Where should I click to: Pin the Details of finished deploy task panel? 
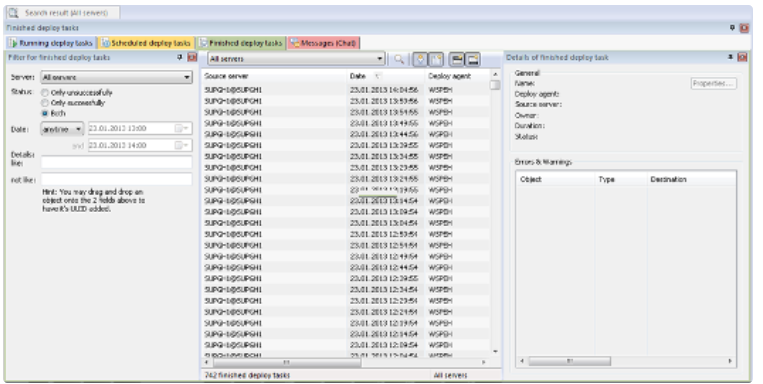730,57
